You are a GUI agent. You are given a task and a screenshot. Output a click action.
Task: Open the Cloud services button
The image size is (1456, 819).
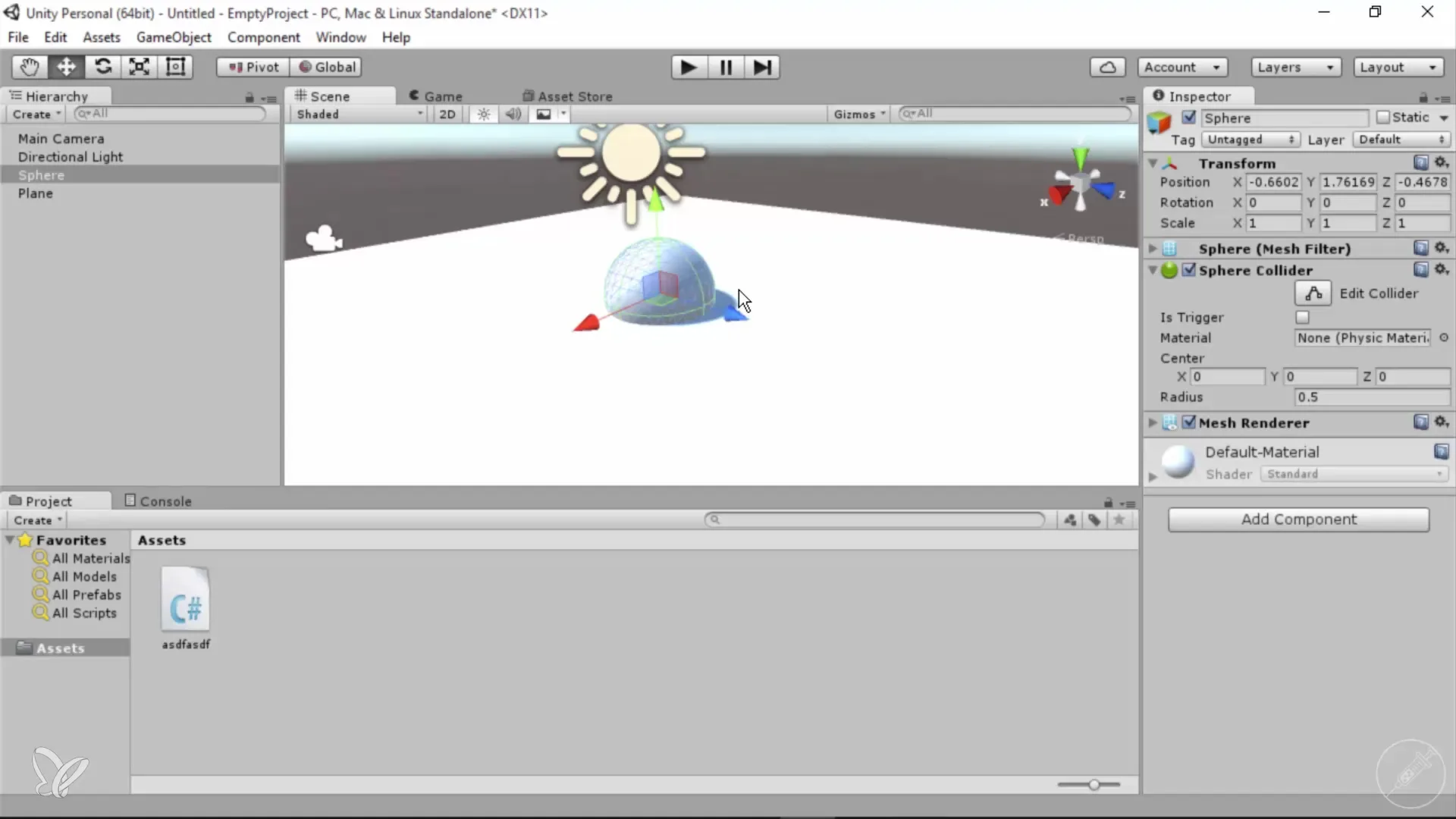[x=1107, y=67]
